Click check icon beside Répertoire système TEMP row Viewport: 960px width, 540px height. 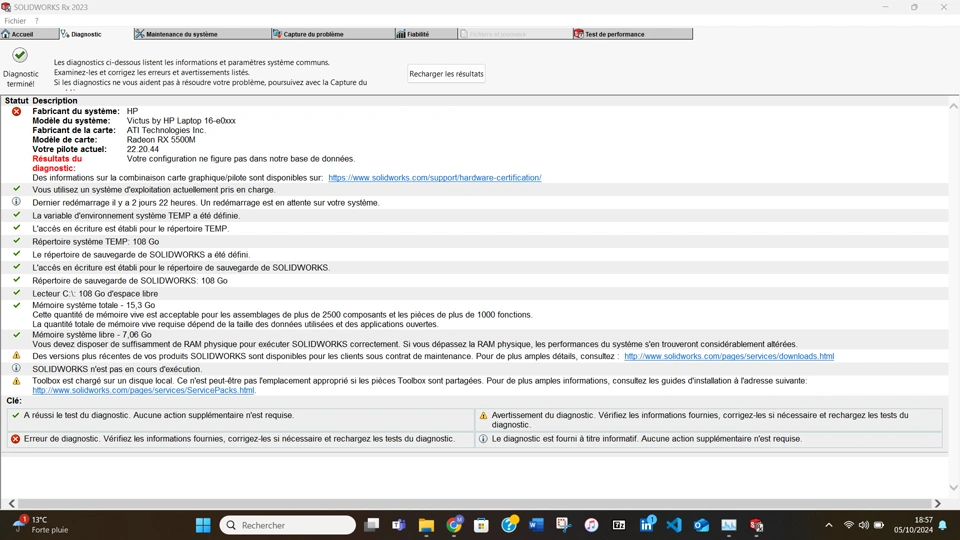(x=17, y=241)
